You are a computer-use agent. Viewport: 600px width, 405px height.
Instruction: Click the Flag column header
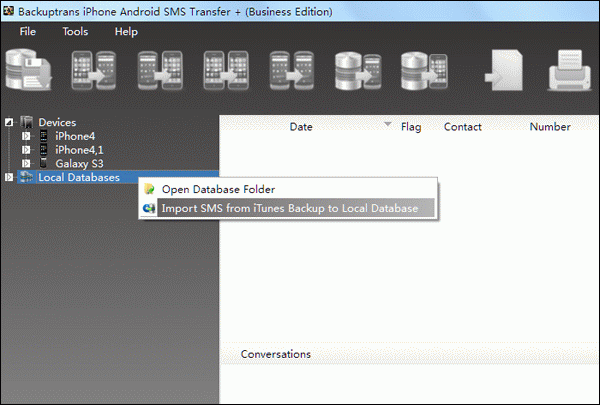click(411, 127)
